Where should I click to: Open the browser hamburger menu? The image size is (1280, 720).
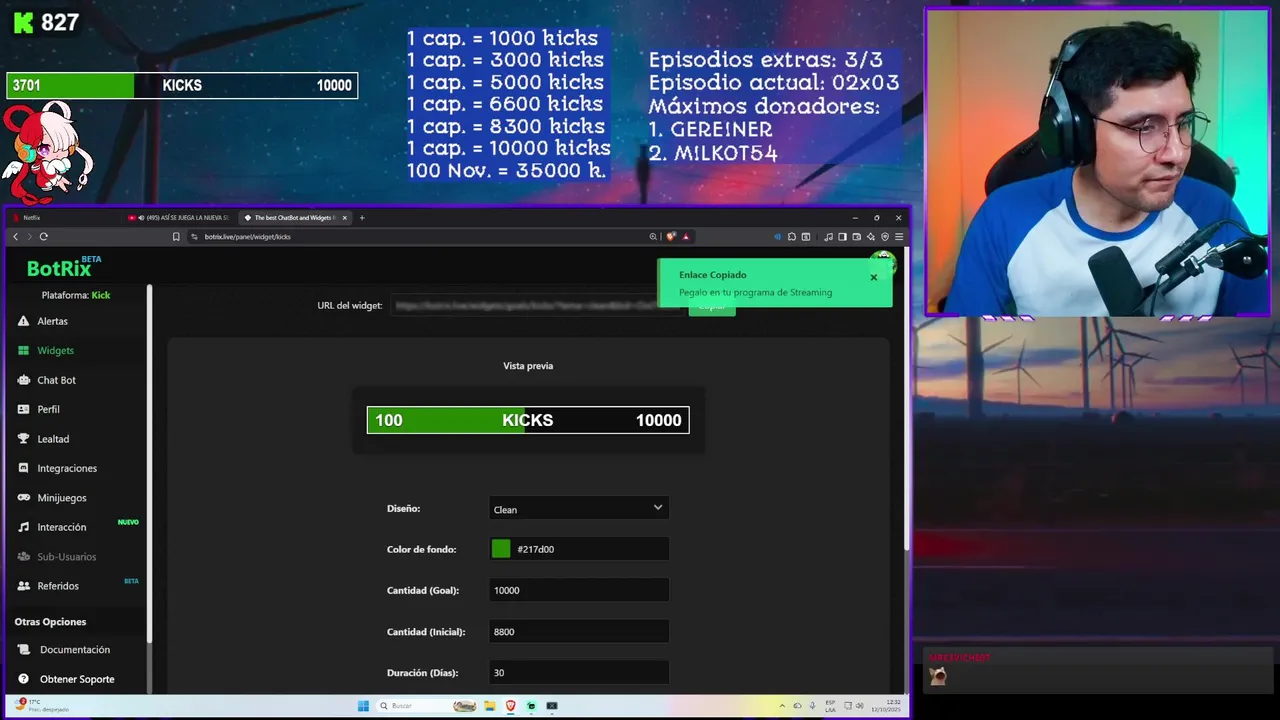pos(899,237)
